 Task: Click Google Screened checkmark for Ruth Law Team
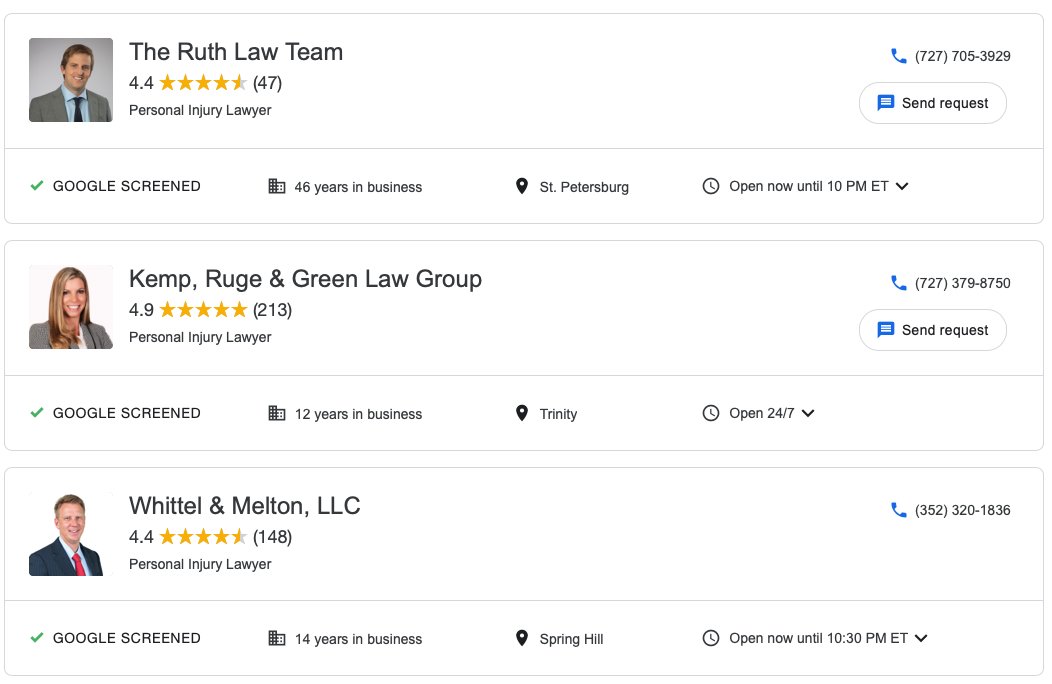pos(37,185)
